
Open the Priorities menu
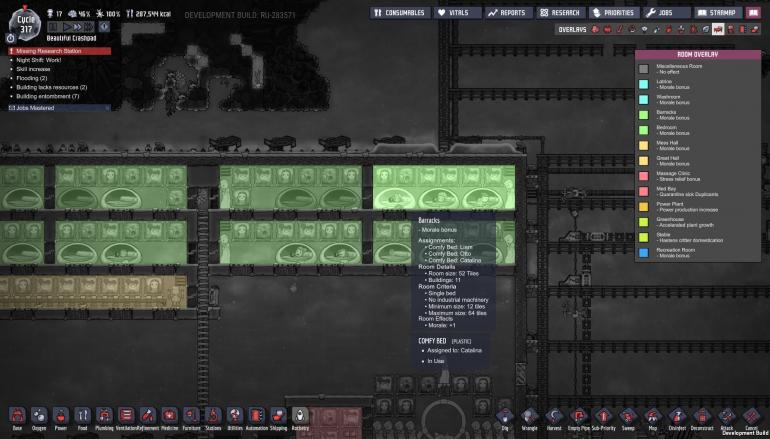pos(614,13)
